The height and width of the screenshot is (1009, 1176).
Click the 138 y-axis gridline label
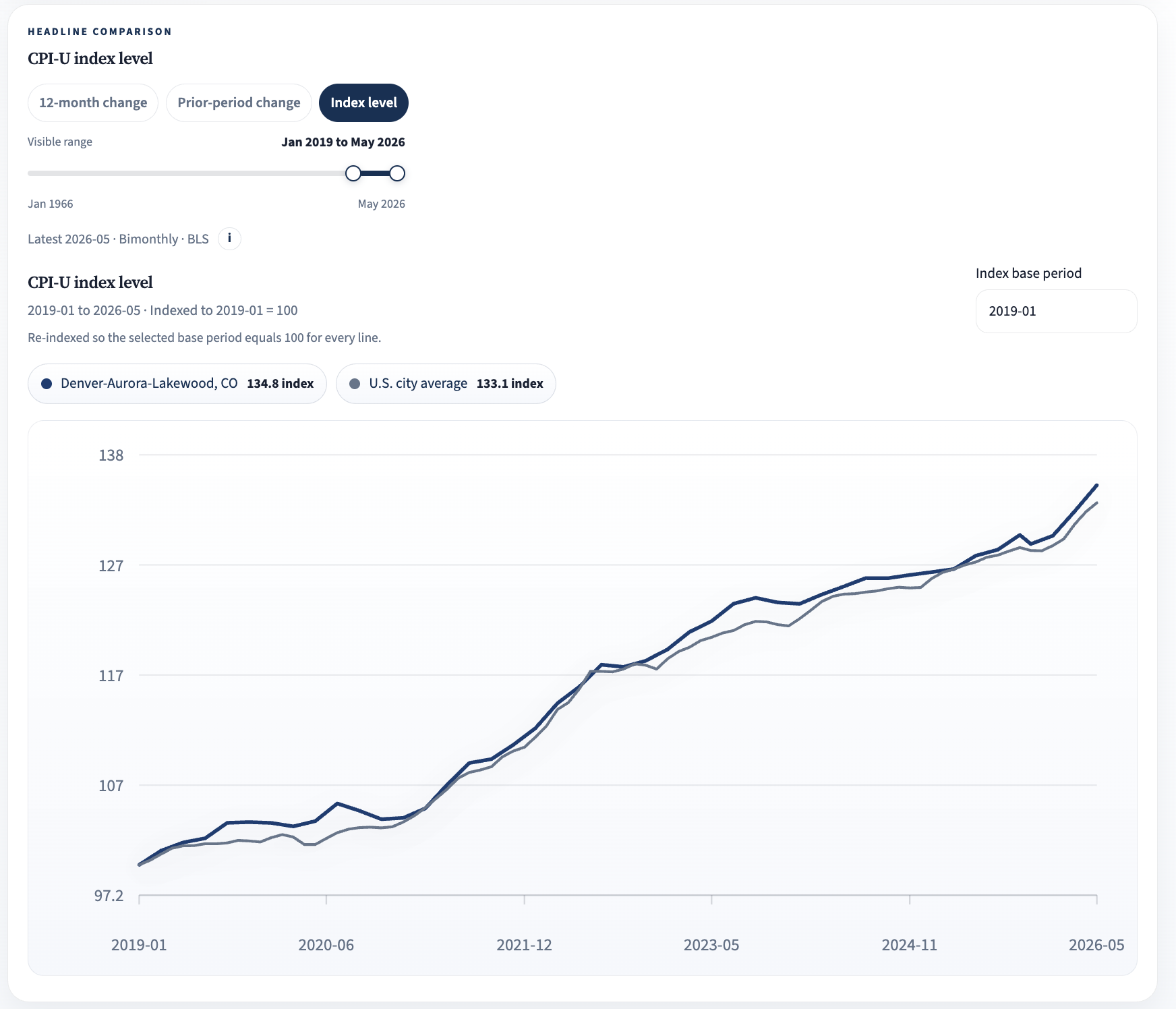(111, 455)
